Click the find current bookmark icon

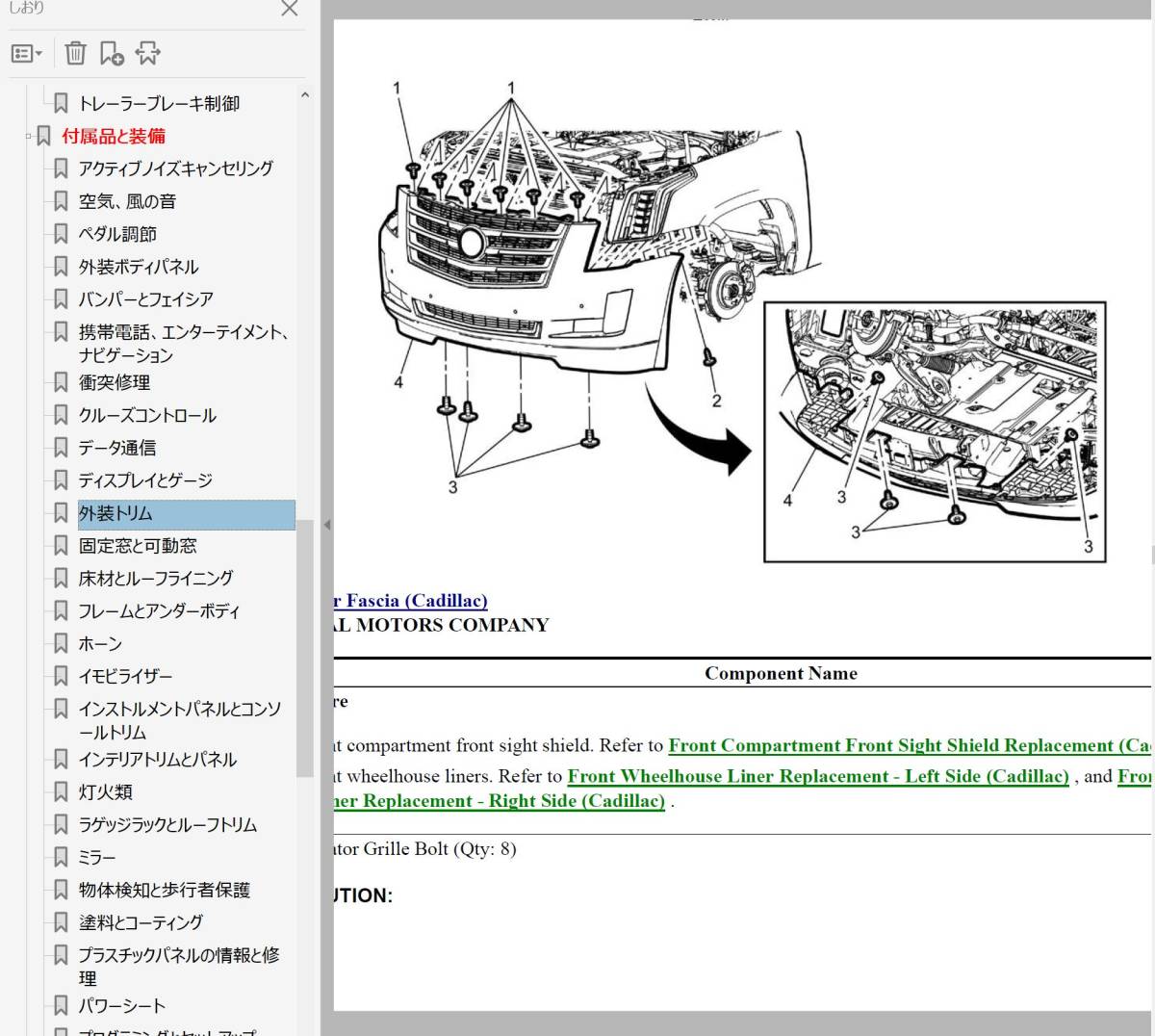[x=147, y=53]
